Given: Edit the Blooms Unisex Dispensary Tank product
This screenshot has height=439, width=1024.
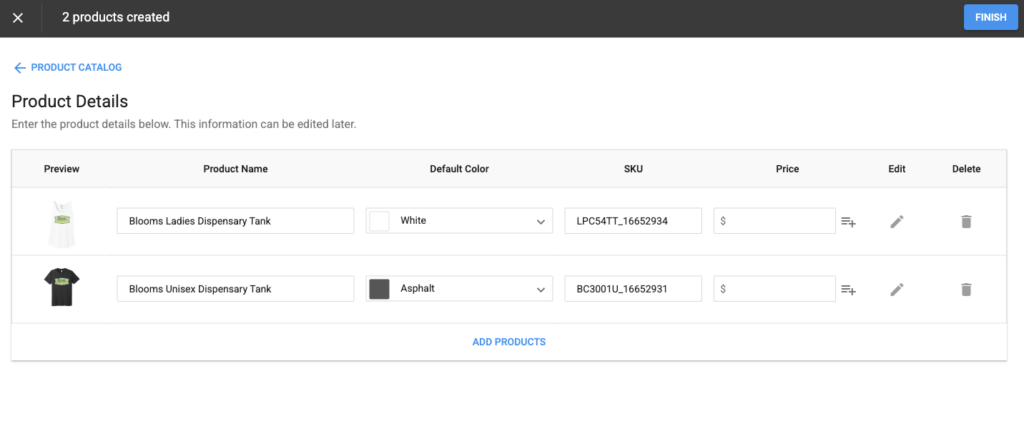Looking at the screenshot, I should 897,289.
